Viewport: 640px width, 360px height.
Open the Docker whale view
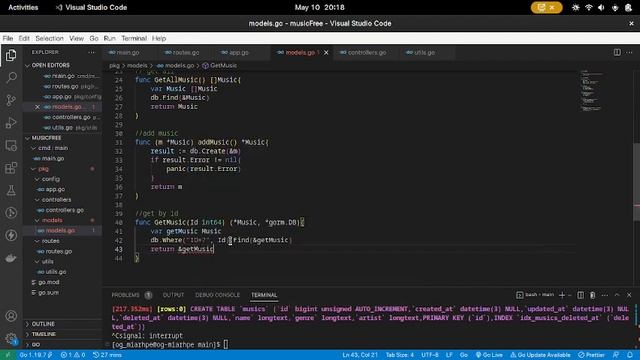tap(11, 258)
